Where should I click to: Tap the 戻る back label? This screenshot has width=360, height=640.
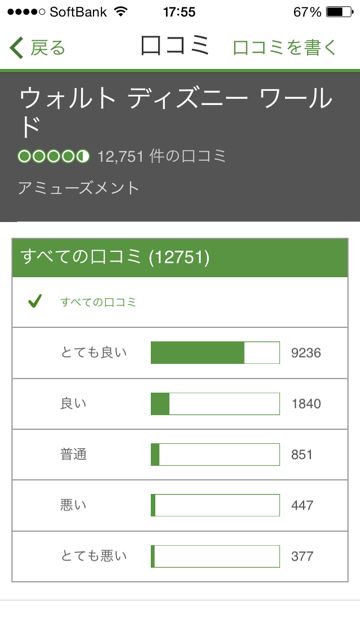(x=48, y=48)
